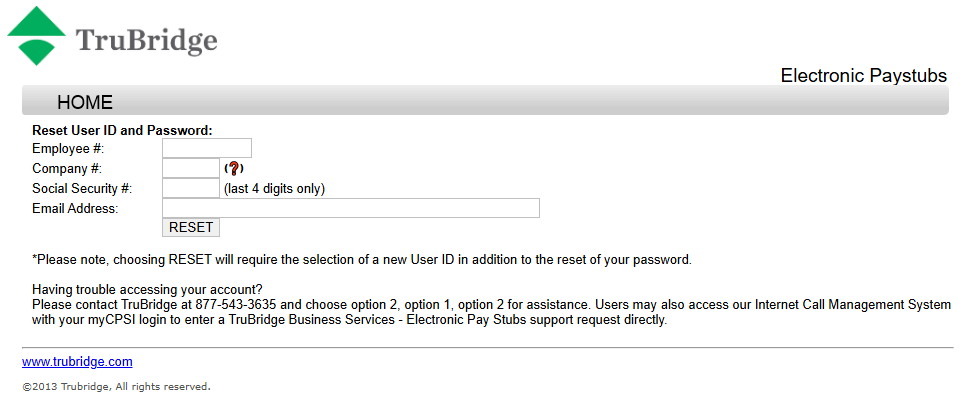Click the Electronic Paystubs heading
This screenshot has width=970, height=406.
click(x=863, y=76)
